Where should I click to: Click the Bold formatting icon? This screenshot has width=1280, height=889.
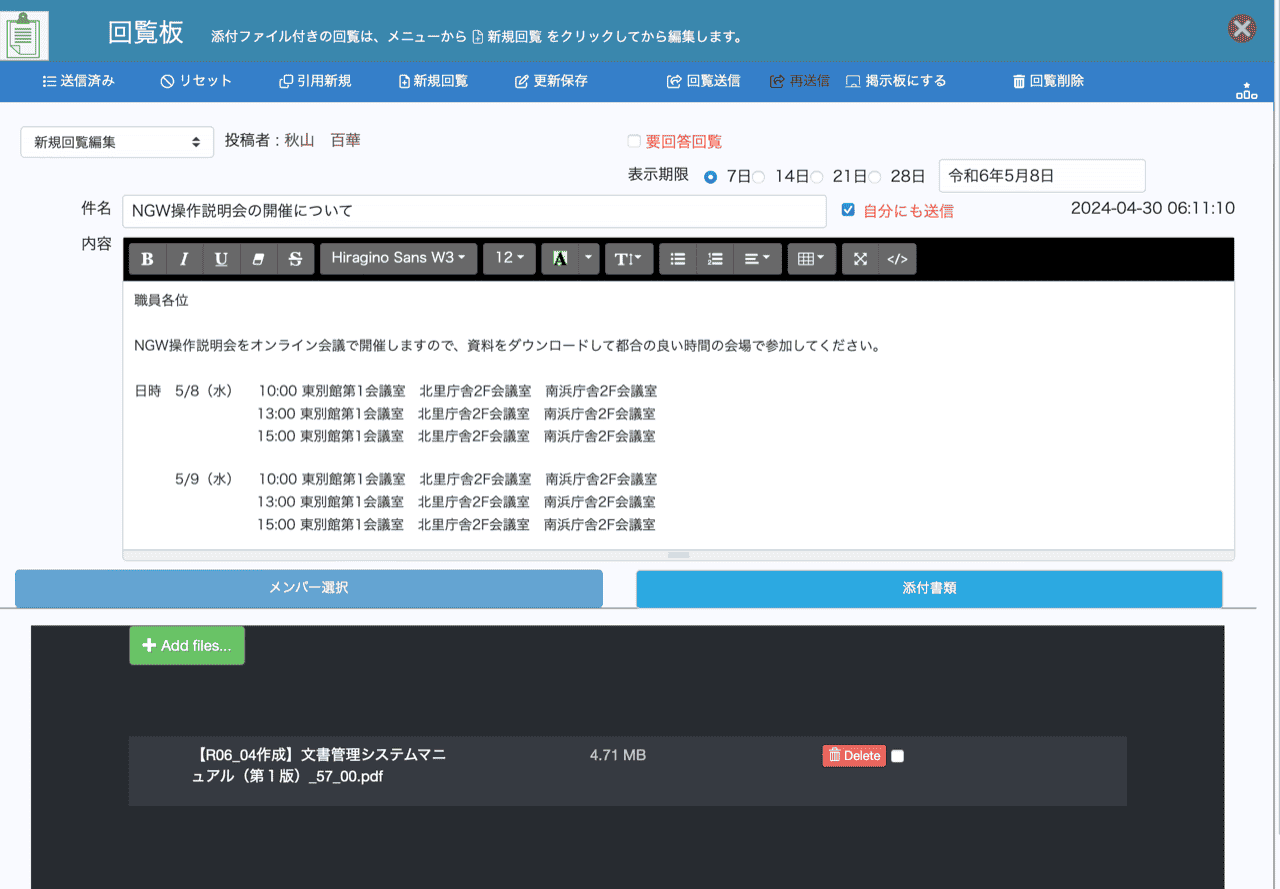tap(147, 259)
